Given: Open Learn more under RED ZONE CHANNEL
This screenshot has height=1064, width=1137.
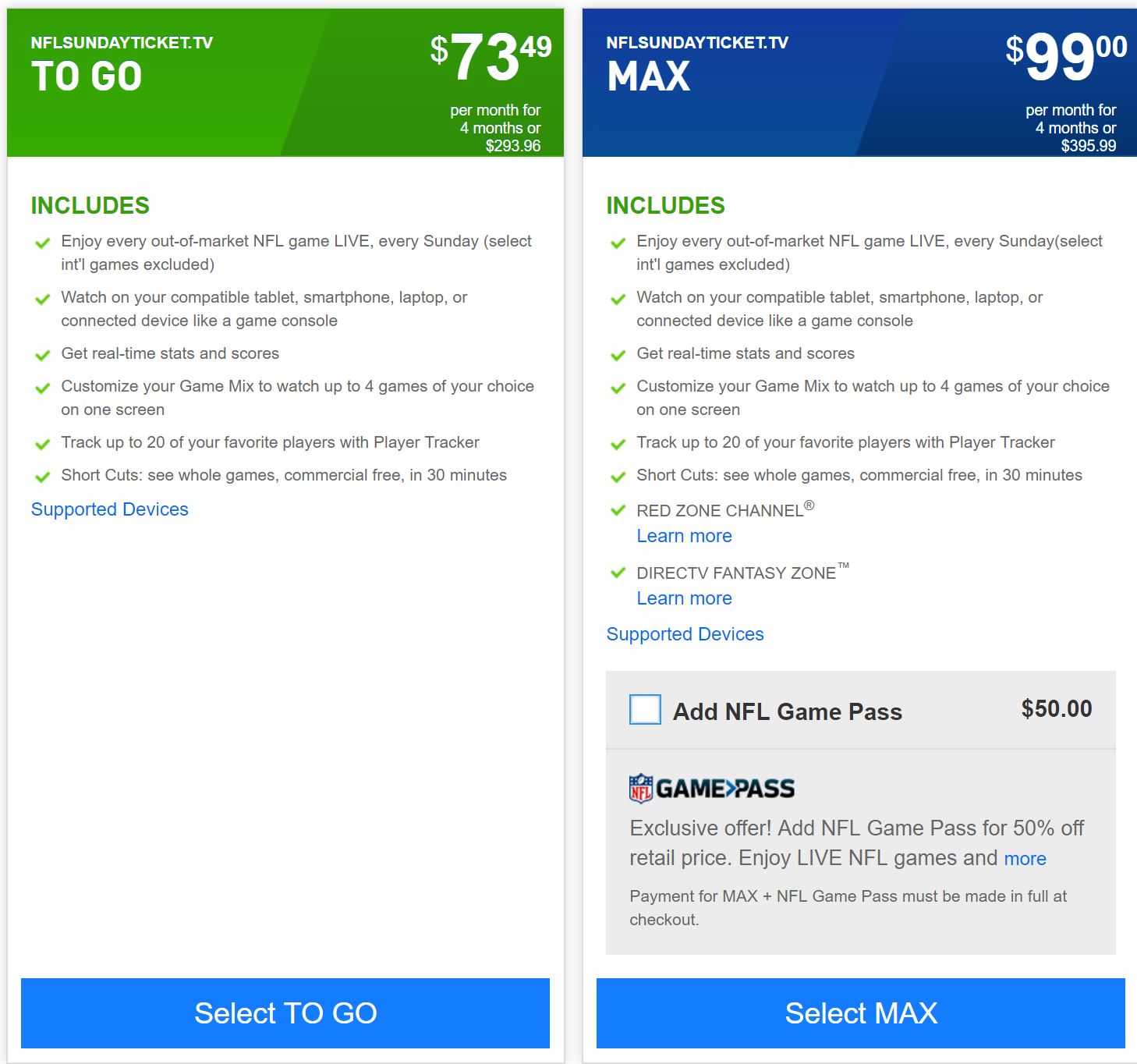Looking at the screenshot, I should 685,536.
